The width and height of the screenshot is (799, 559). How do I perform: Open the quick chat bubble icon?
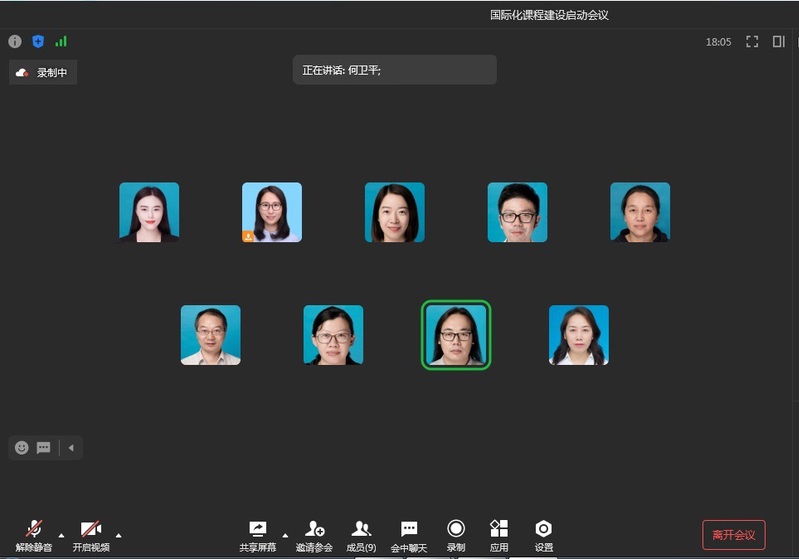point(44,447)
